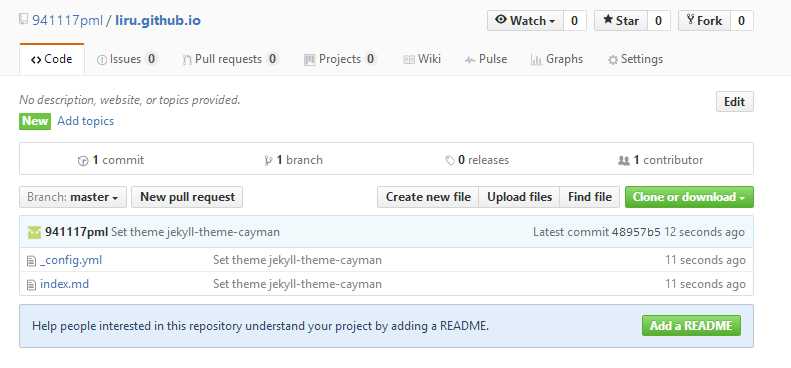Viewport: 791px width, 368px height.
Task: Edit the repository description
Action: tap(734, 101)
